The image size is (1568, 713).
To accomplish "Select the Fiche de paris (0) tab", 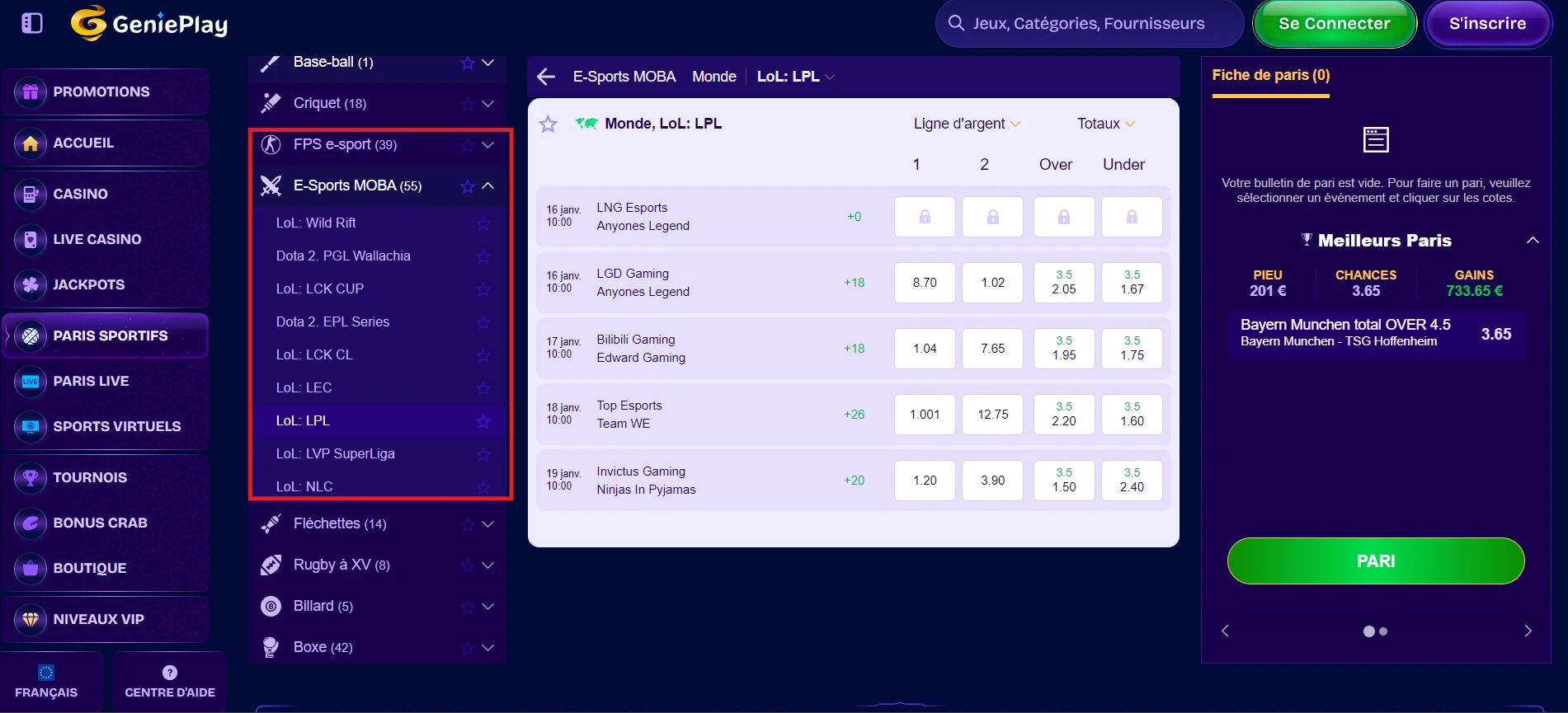I will click(1271, 76).
